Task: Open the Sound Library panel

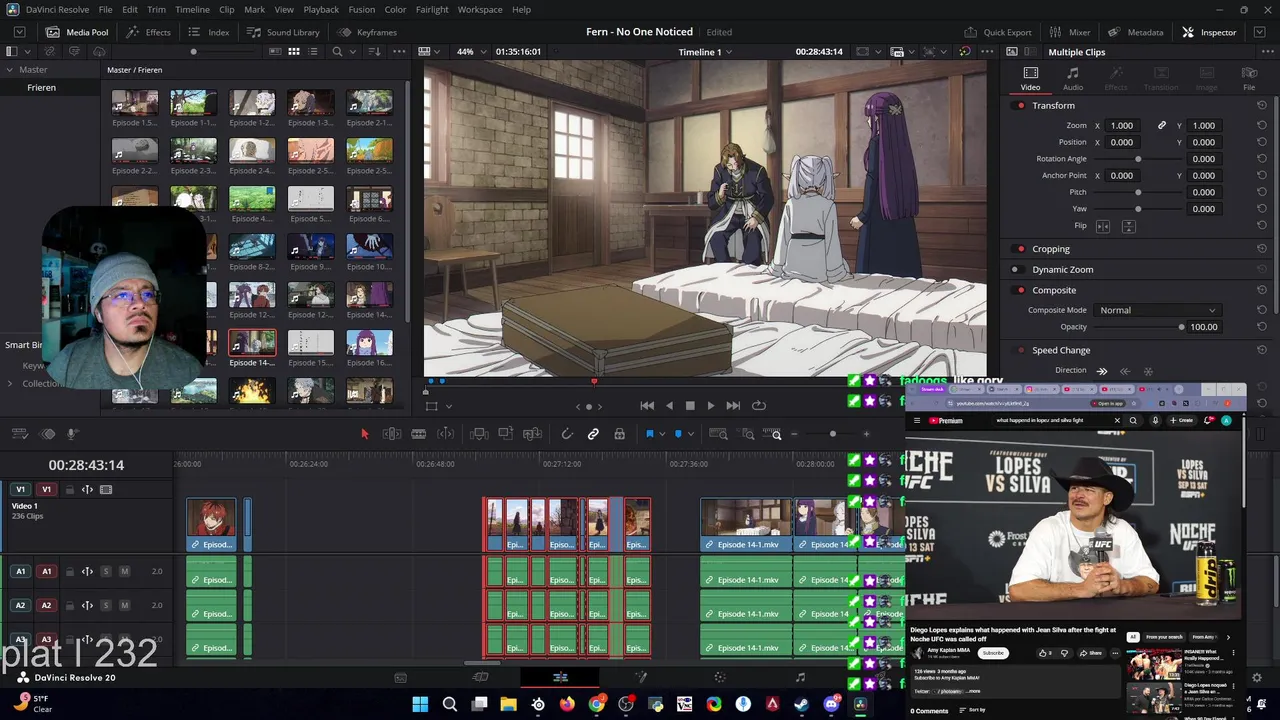Action: (283, 32)
